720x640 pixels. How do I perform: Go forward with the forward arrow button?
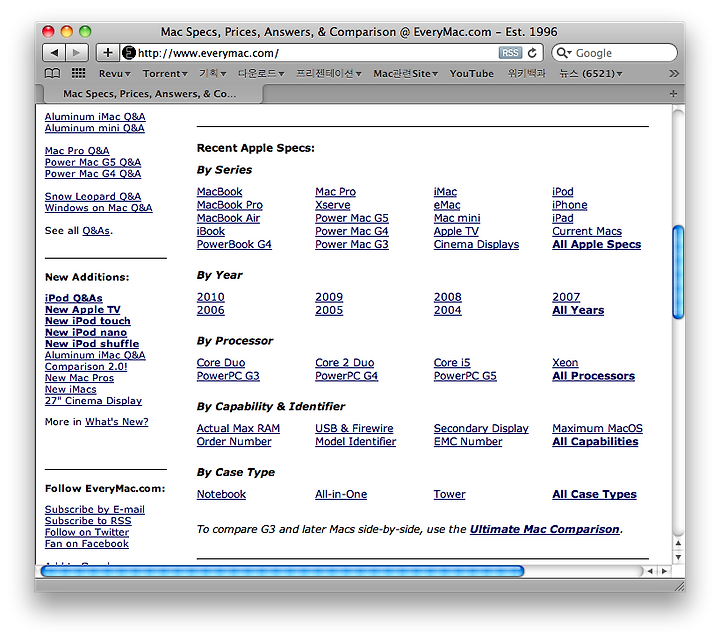coord(76,53)
